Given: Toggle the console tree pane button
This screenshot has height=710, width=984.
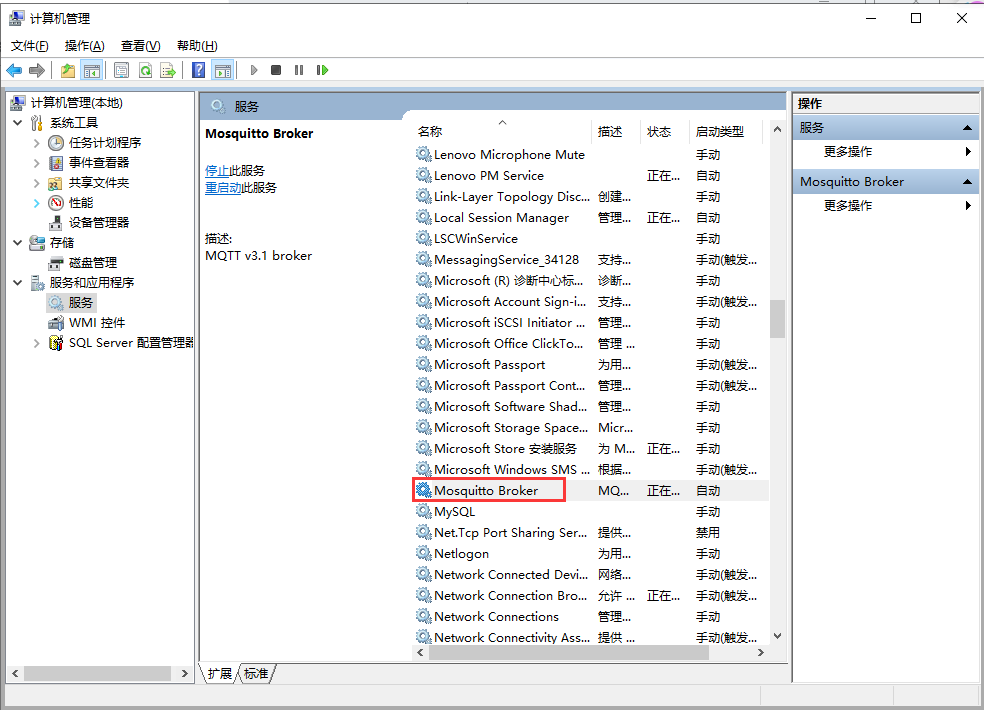Looking at the screenshot, I should click(92, 70).
